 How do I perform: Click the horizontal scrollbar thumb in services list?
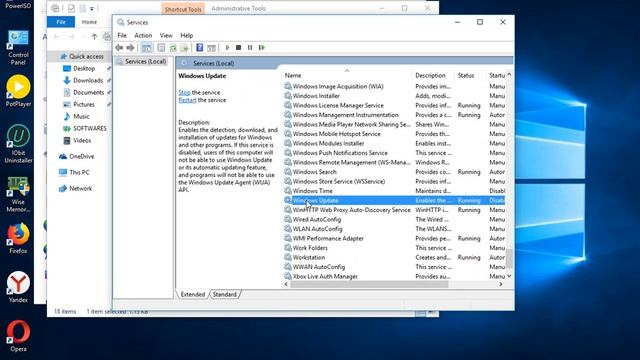click(x=369, y=284)
